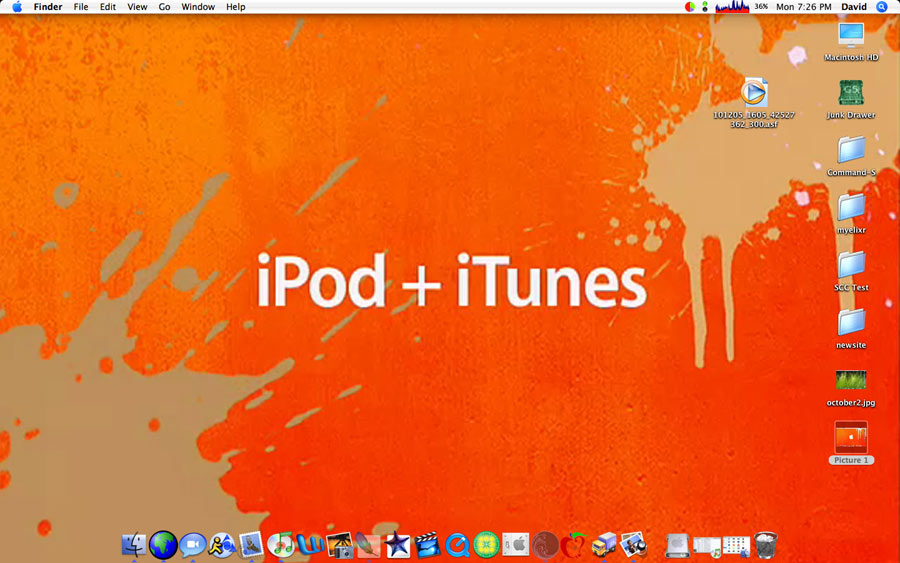Open the Help menu

point(235,7)
